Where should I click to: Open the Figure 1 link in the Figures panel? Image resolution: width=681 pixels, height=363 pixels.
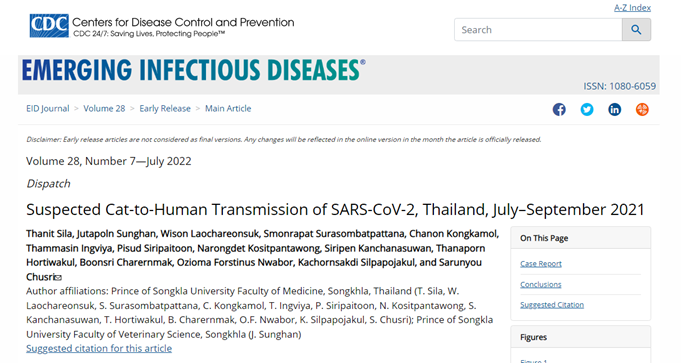534,360
